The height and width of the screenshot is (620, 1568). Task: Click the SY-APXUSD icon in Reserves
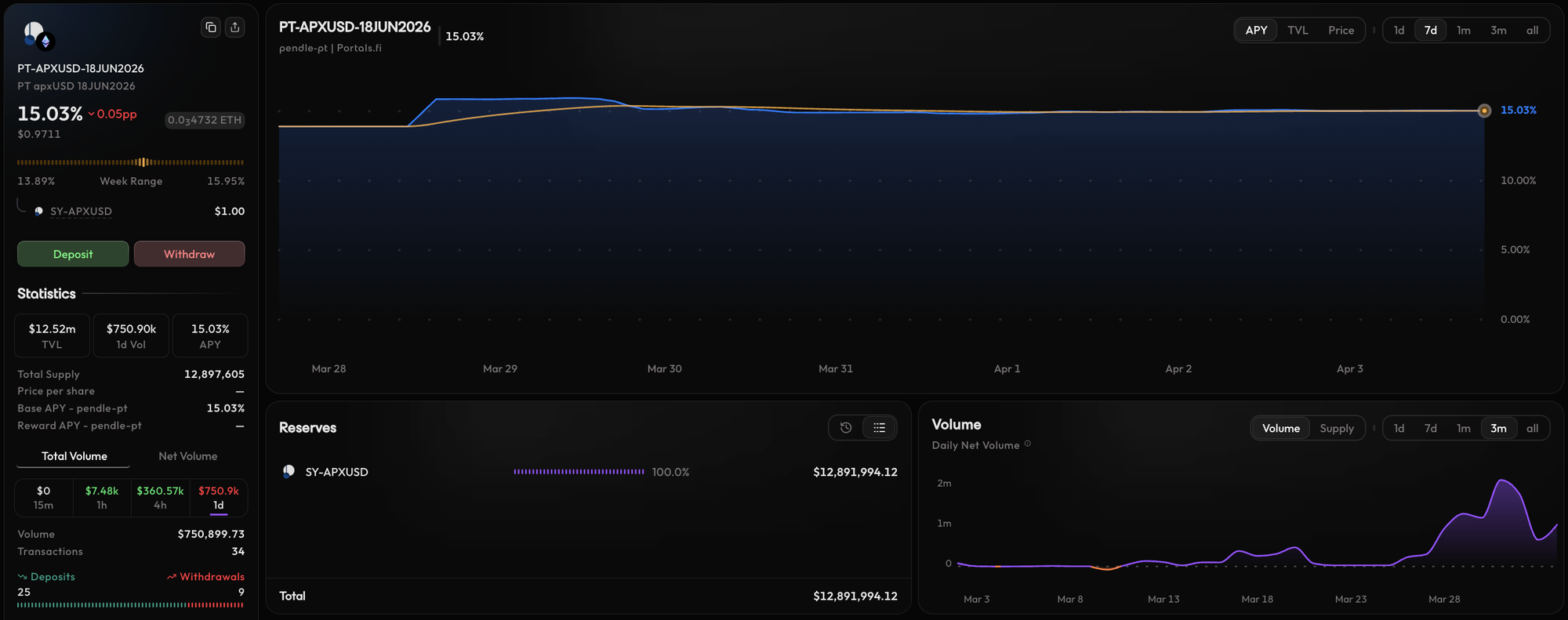[289, 472]
